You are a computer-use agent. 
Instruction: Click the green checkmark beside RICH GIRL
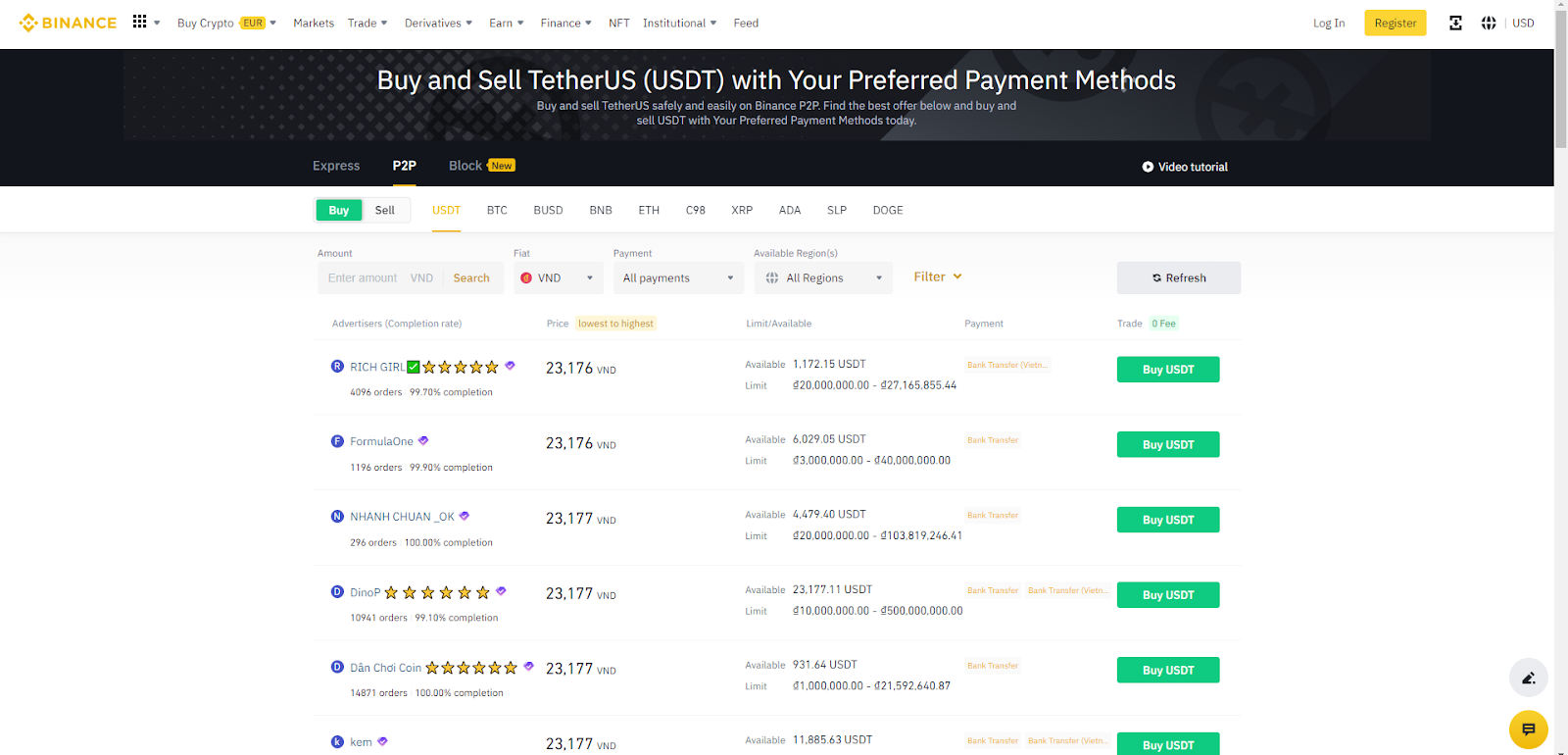point(414,367)
